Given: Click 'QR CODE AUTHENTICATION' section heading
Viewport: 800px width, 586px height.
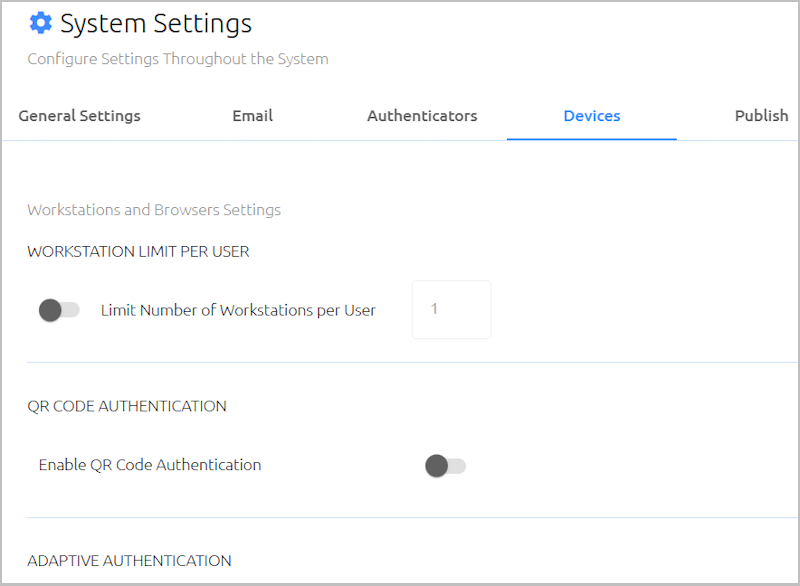Looking at the screenshot, I should coord(127,406).
